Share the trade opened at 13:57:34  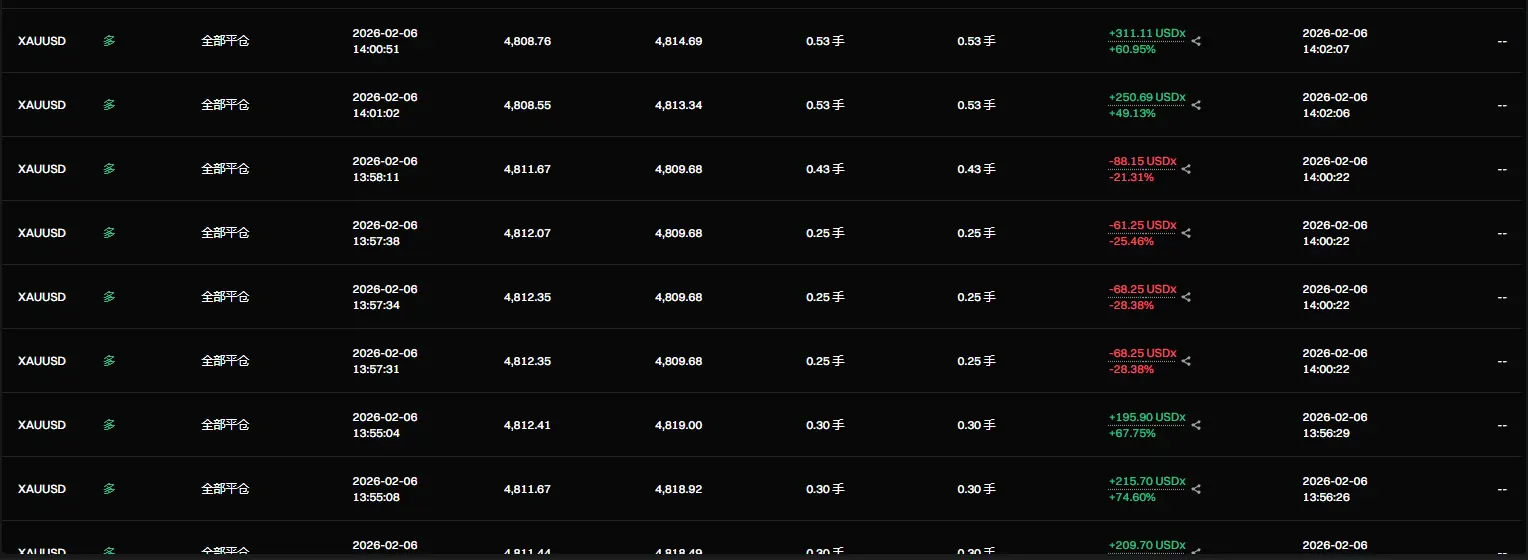coord(1187,297)
